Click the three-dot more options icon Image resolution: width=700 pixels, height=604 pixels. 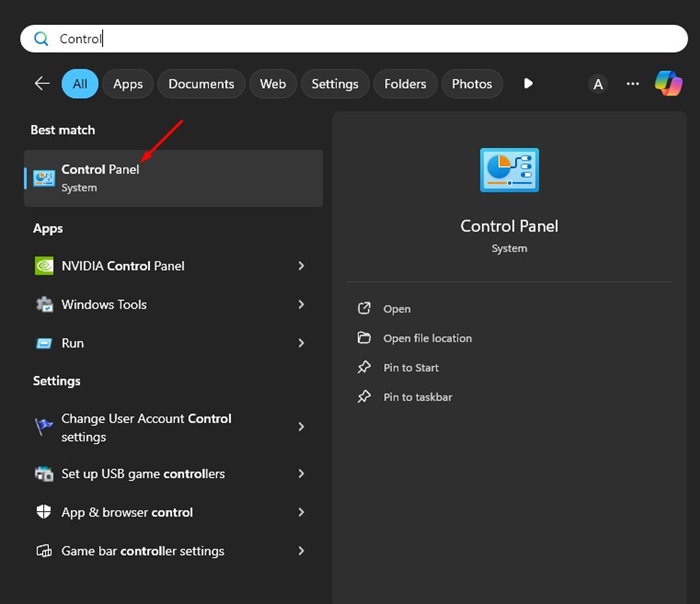pyautogui.click(x=632, y=84)
